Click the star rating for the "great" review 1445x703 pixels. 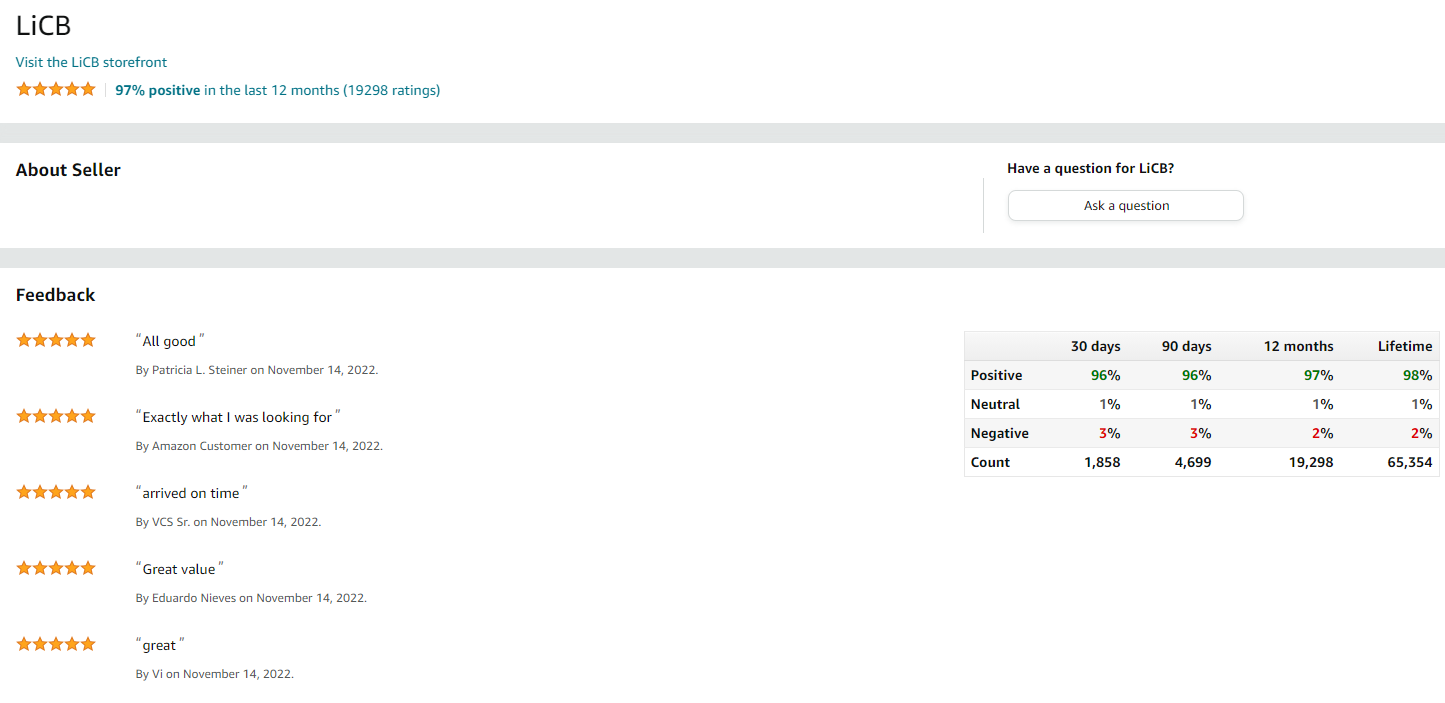pyautogui.click(x=56, y=644)
